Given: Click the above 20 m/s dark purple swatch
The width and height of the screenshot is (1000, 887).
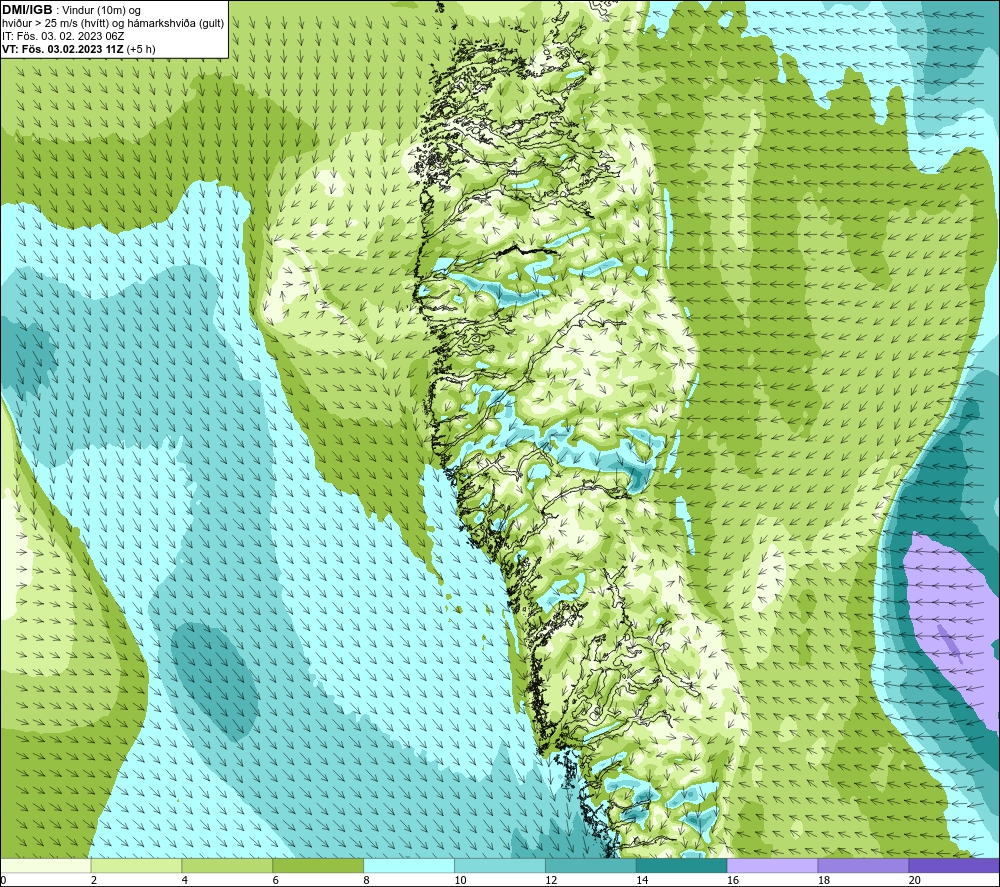Looking at the screenshot, I should coord(953,865).
